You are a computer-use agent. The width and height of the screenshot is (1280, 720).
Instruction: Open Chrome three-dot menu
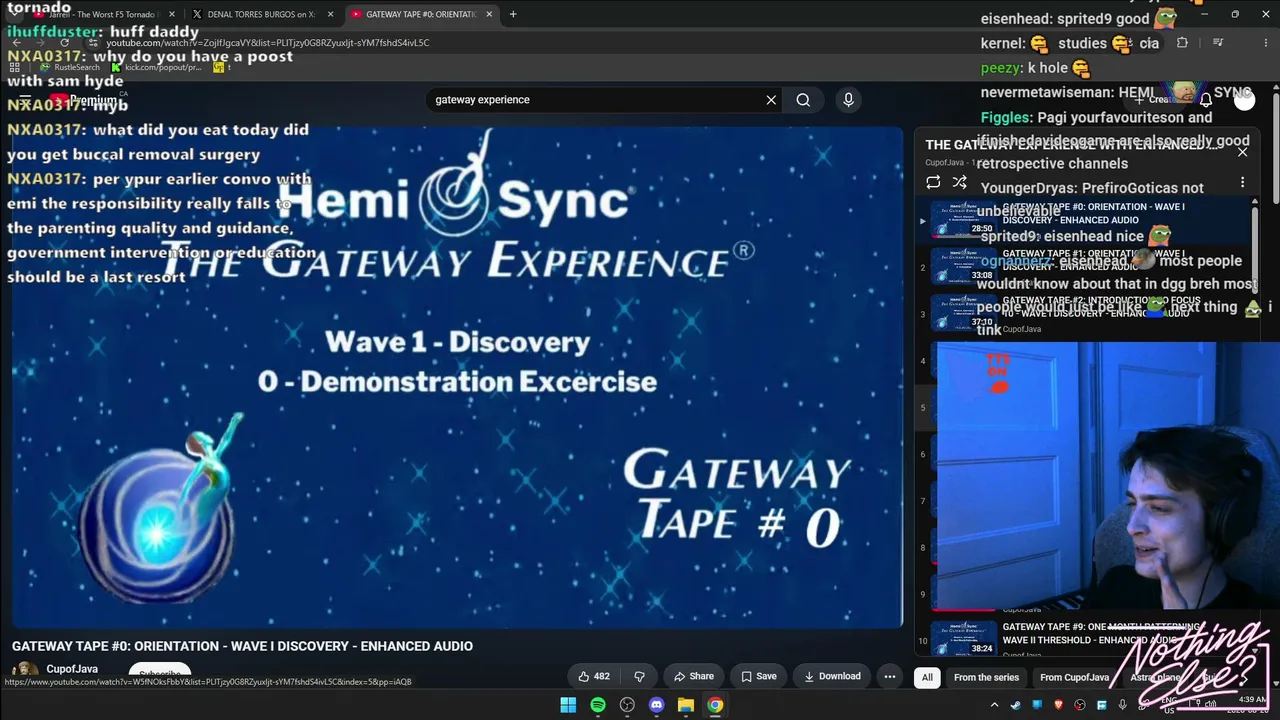[1264, 43]
